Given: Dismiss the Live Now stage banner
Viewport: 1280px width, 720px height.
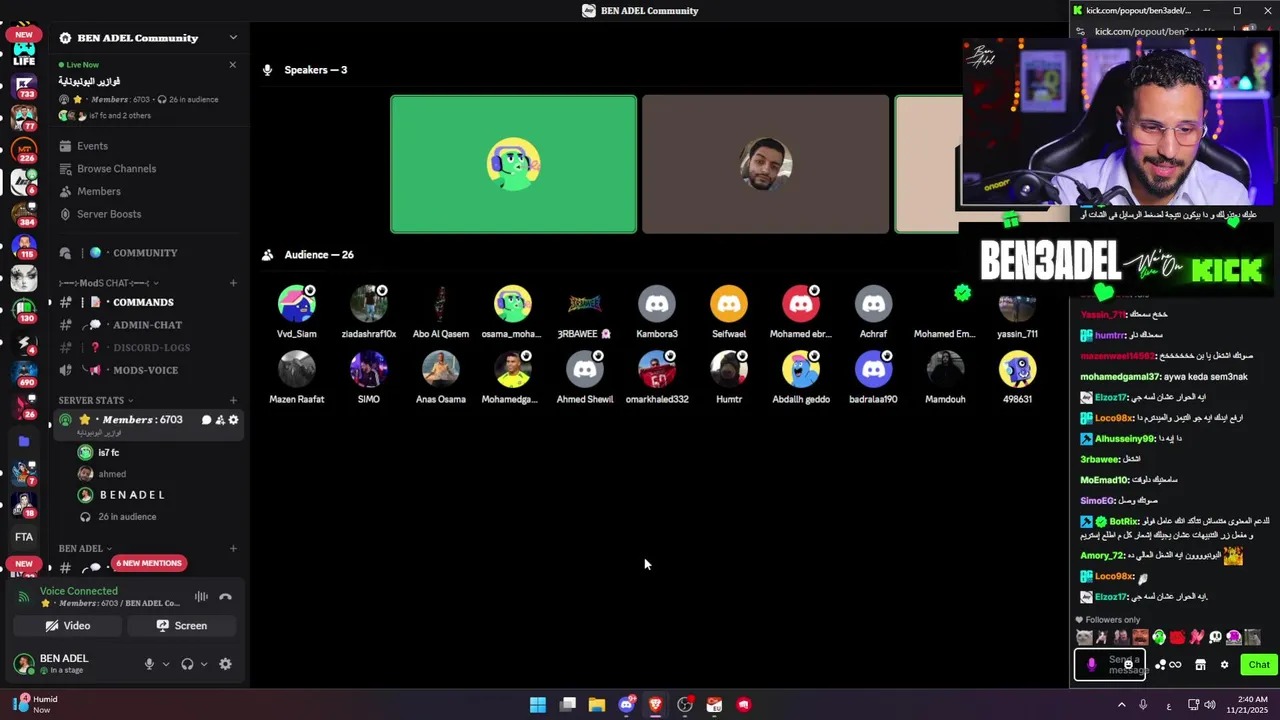Looking at the screenshot, I should tap(232, 65).
